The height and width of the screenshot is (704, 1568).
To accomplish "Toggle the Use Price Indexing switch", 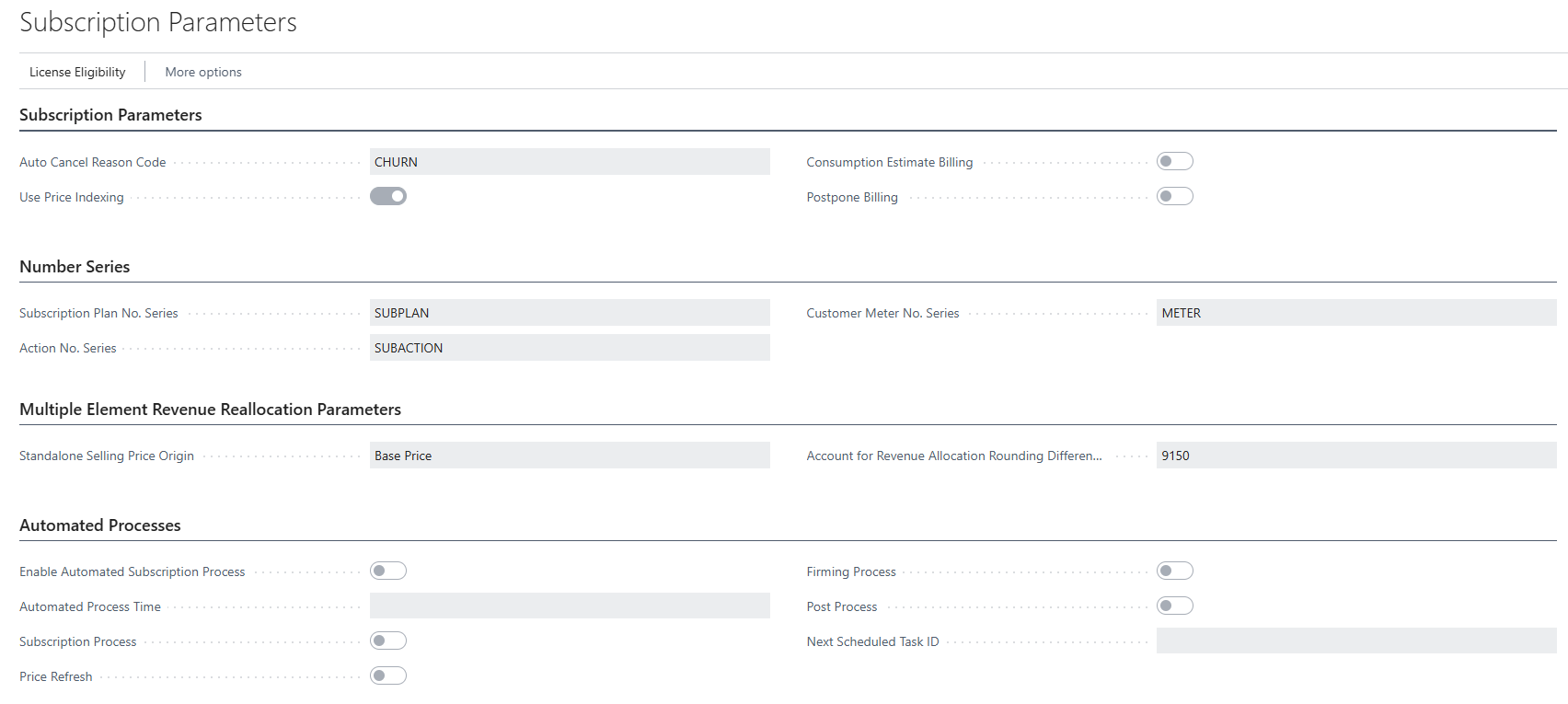I will tap(387, 196).
